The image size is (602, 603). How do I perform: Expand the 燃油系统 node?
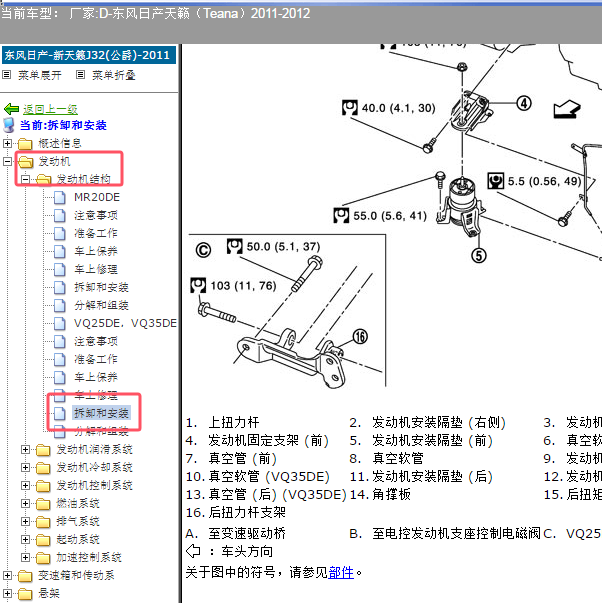click(x=25, y=503)
